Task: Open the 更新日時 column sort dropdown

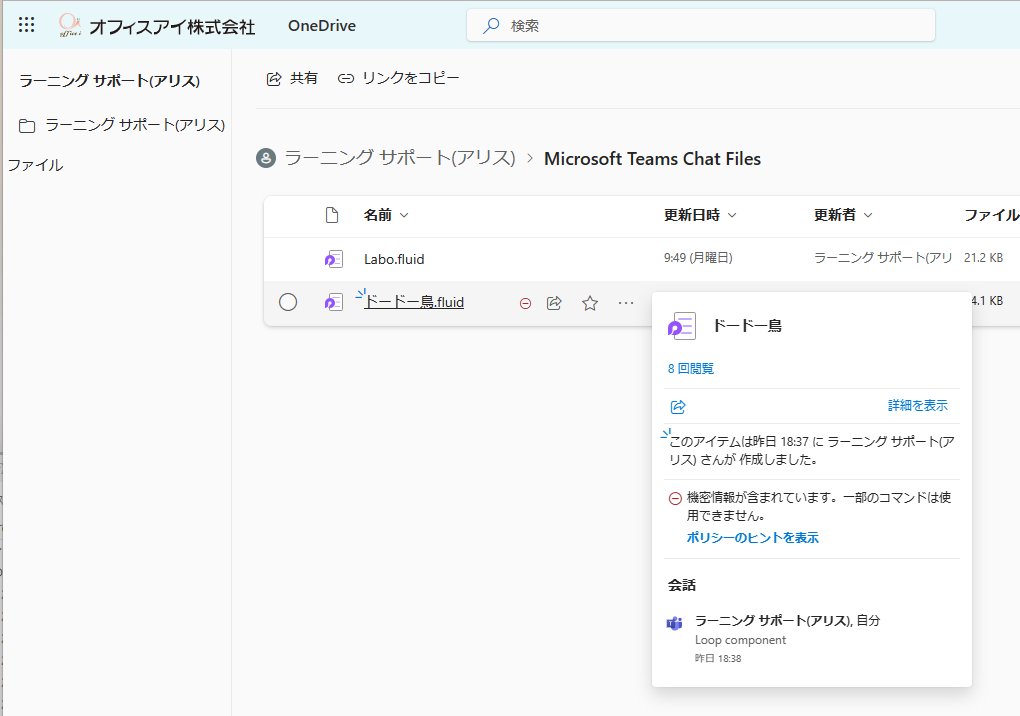Action: (700, 215)
